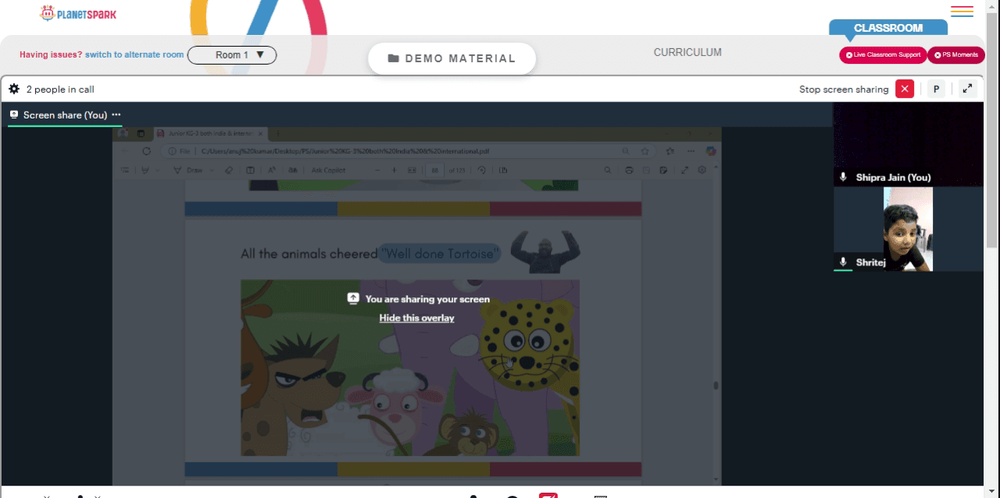Screen dimensions: 1000x498
Task: Expand call to fullscreen with arrows icon
Action: click(x=967, y=89)
